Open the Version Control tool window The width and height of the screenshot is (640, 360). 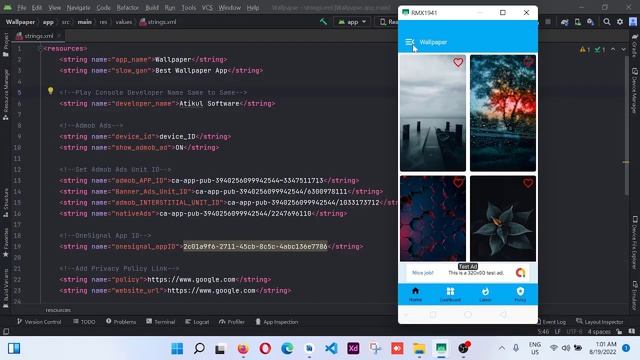click(x=39, y=322)
